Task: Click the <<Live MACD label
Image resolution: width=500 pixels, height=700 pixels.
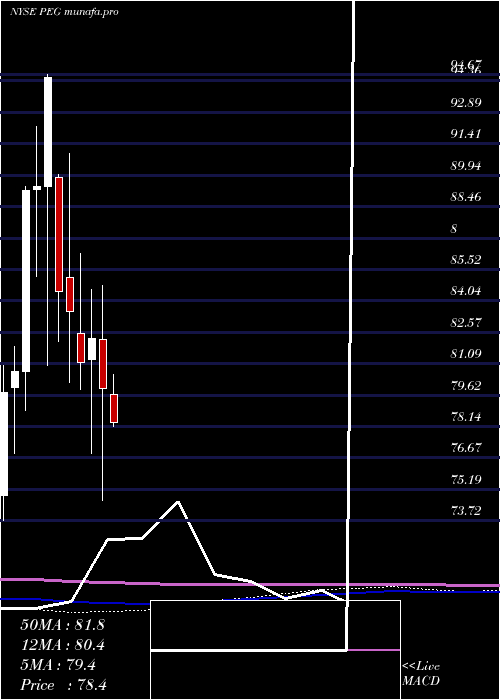Action: [x=421, y=674]
